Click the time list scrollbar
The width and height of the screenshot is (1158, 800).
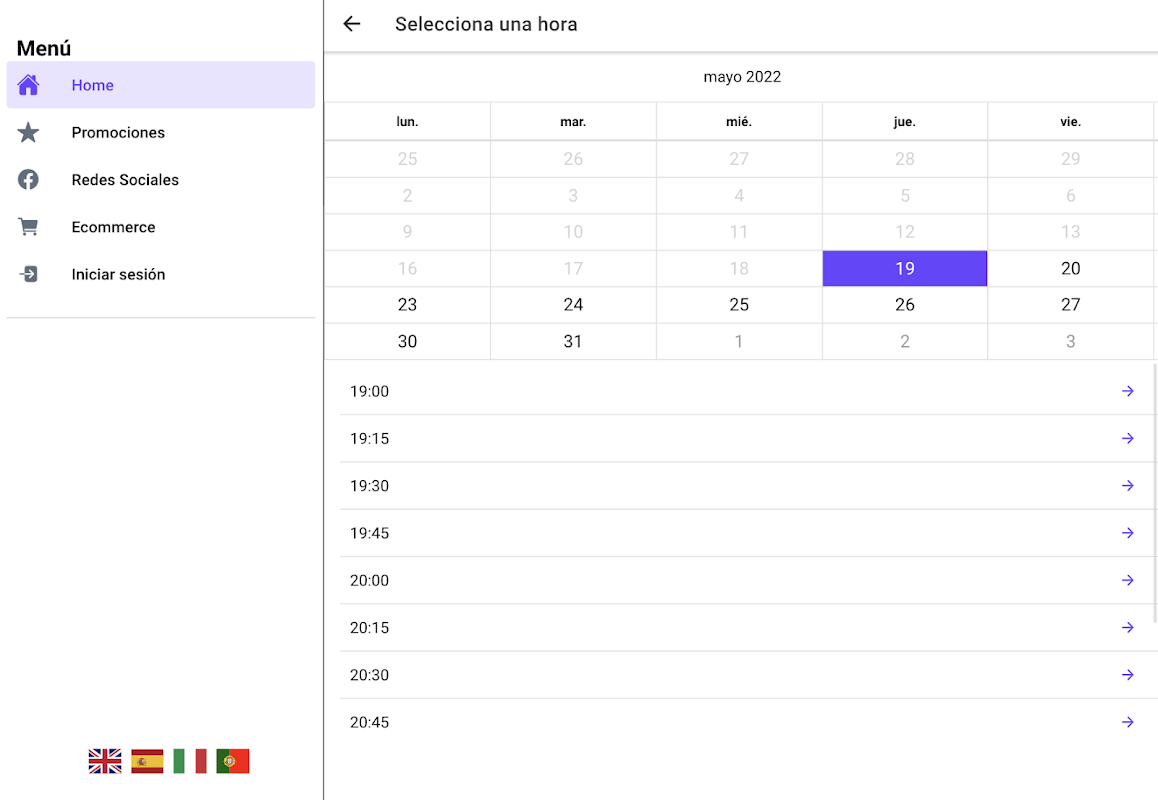click(1155, 493)
